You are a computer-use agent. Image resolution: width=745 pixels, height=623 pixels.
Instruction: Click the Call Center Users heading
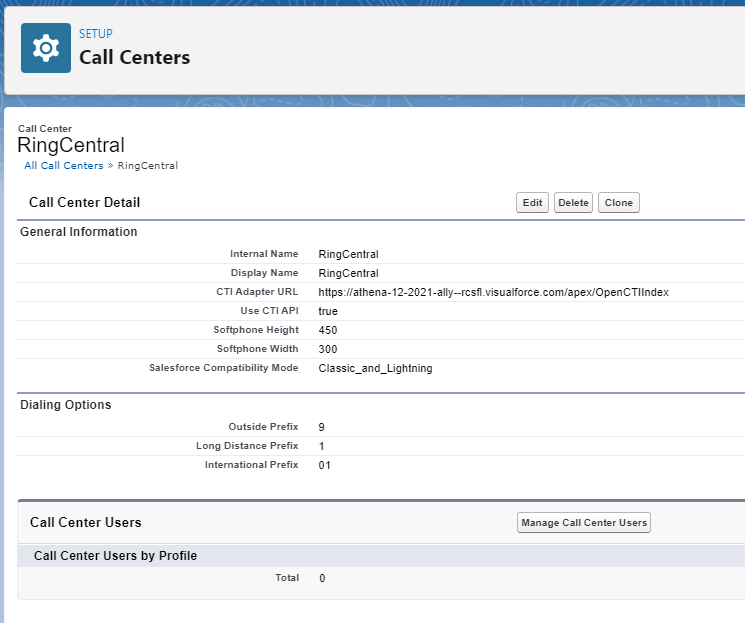pos(86,523)
